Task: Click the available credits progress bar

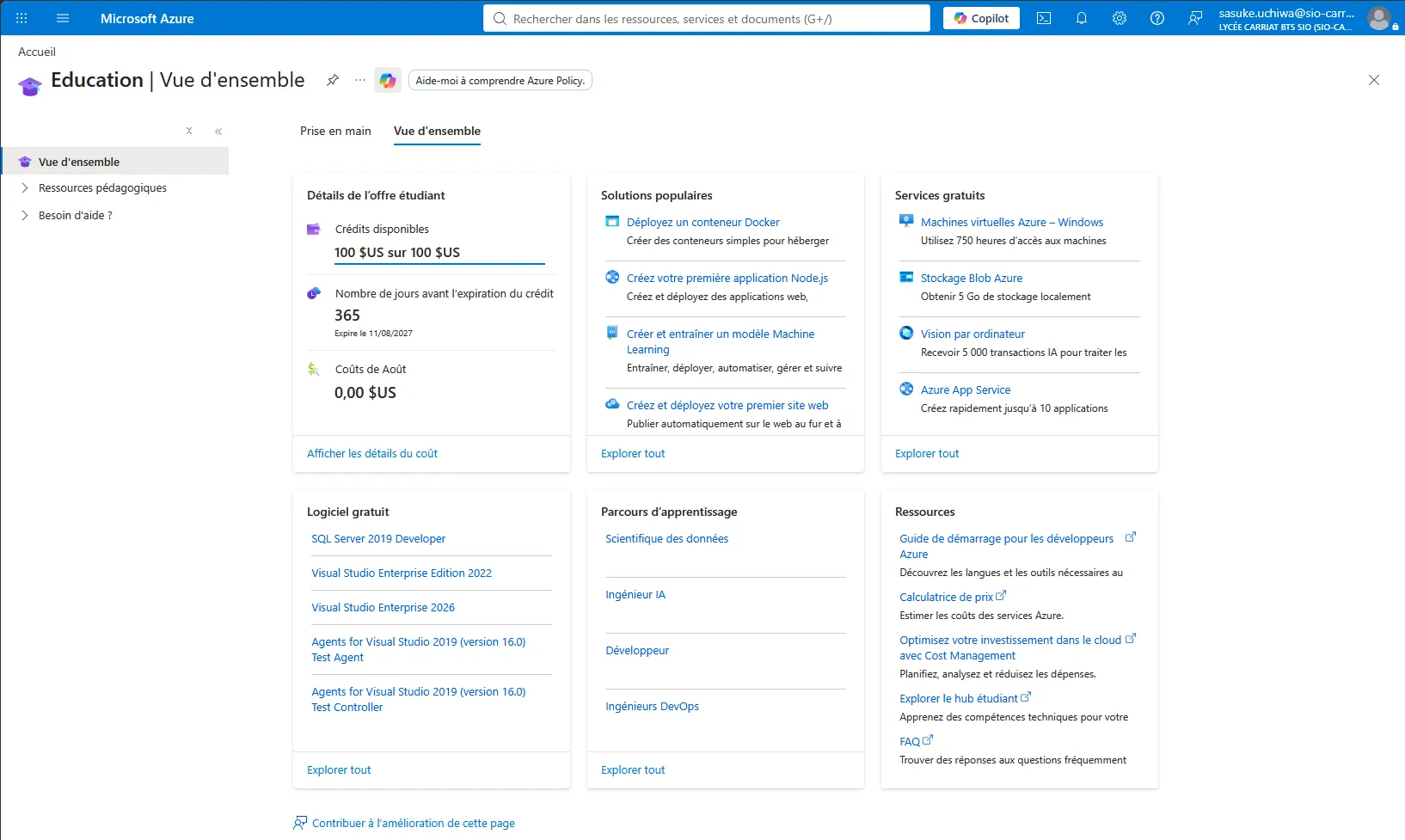Action: 439,263
